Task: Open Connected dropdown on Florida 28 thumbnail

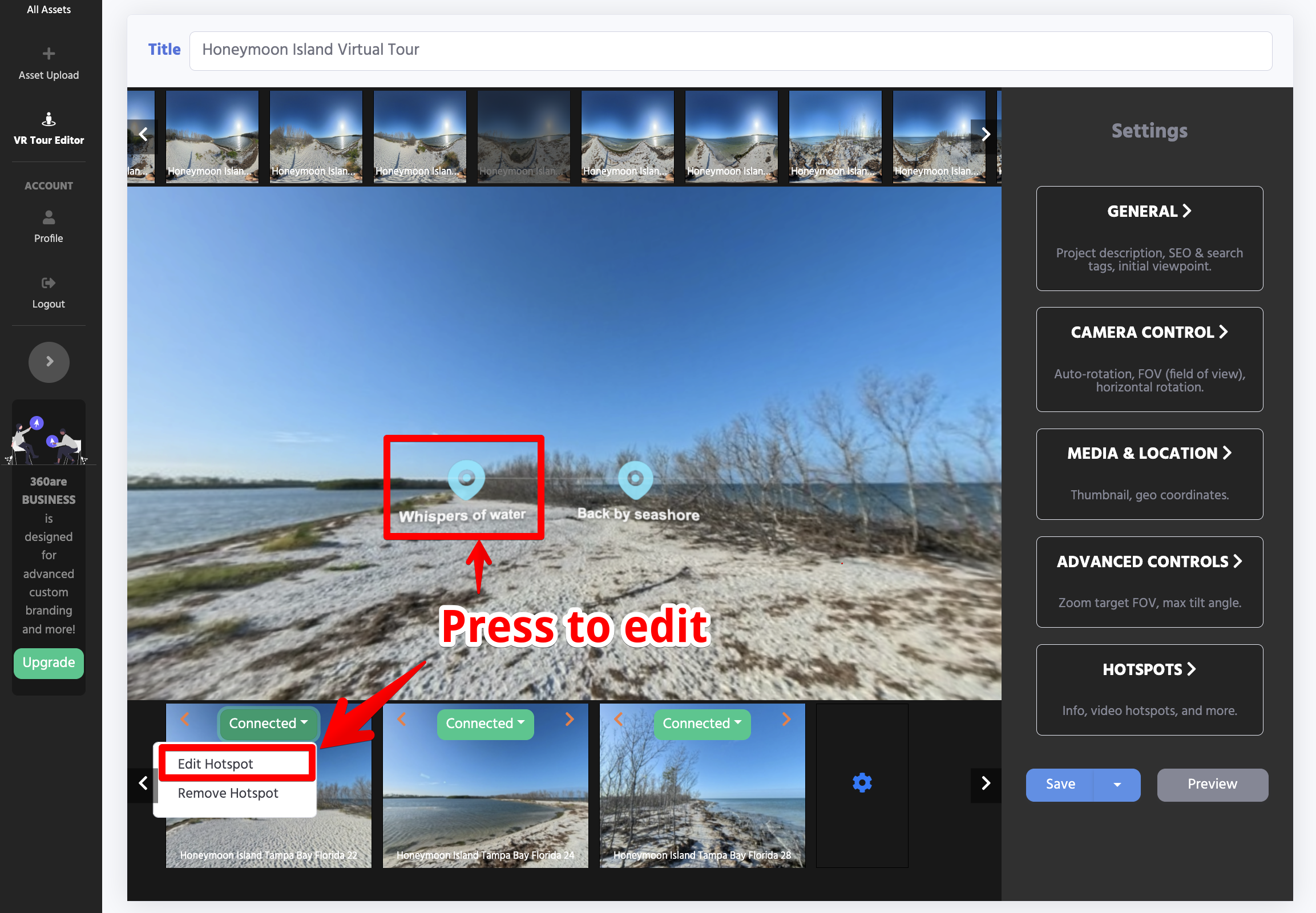Action: tap(701, 724)
